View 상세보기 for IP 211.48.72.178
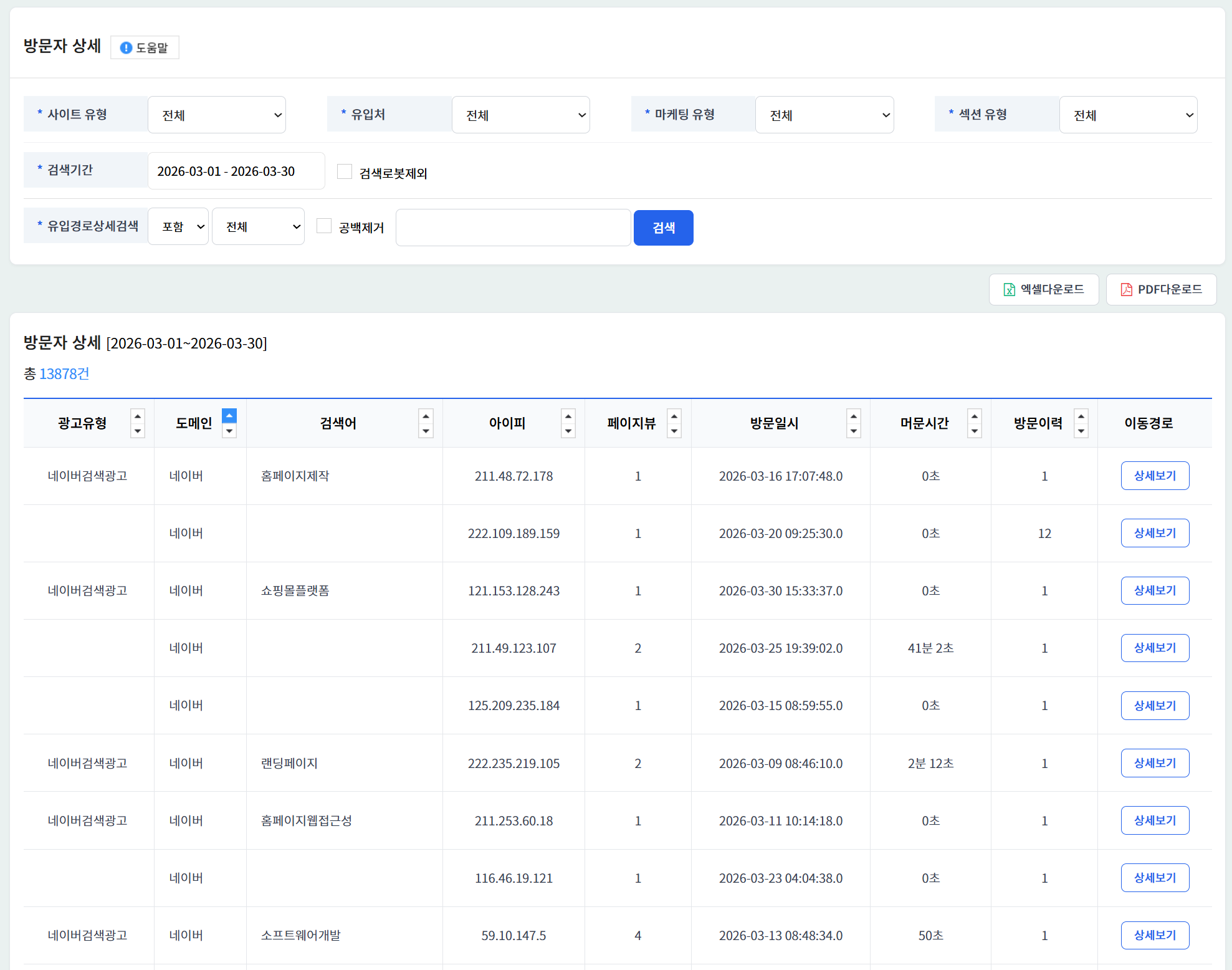 point(1155,476)
